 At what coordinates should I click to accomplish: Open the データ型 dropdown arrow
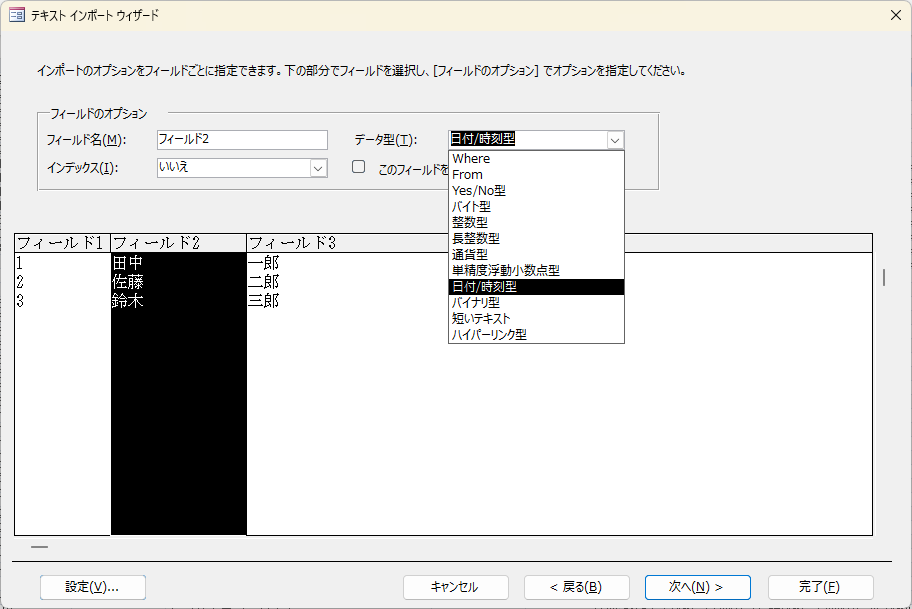tap(615, 140)
